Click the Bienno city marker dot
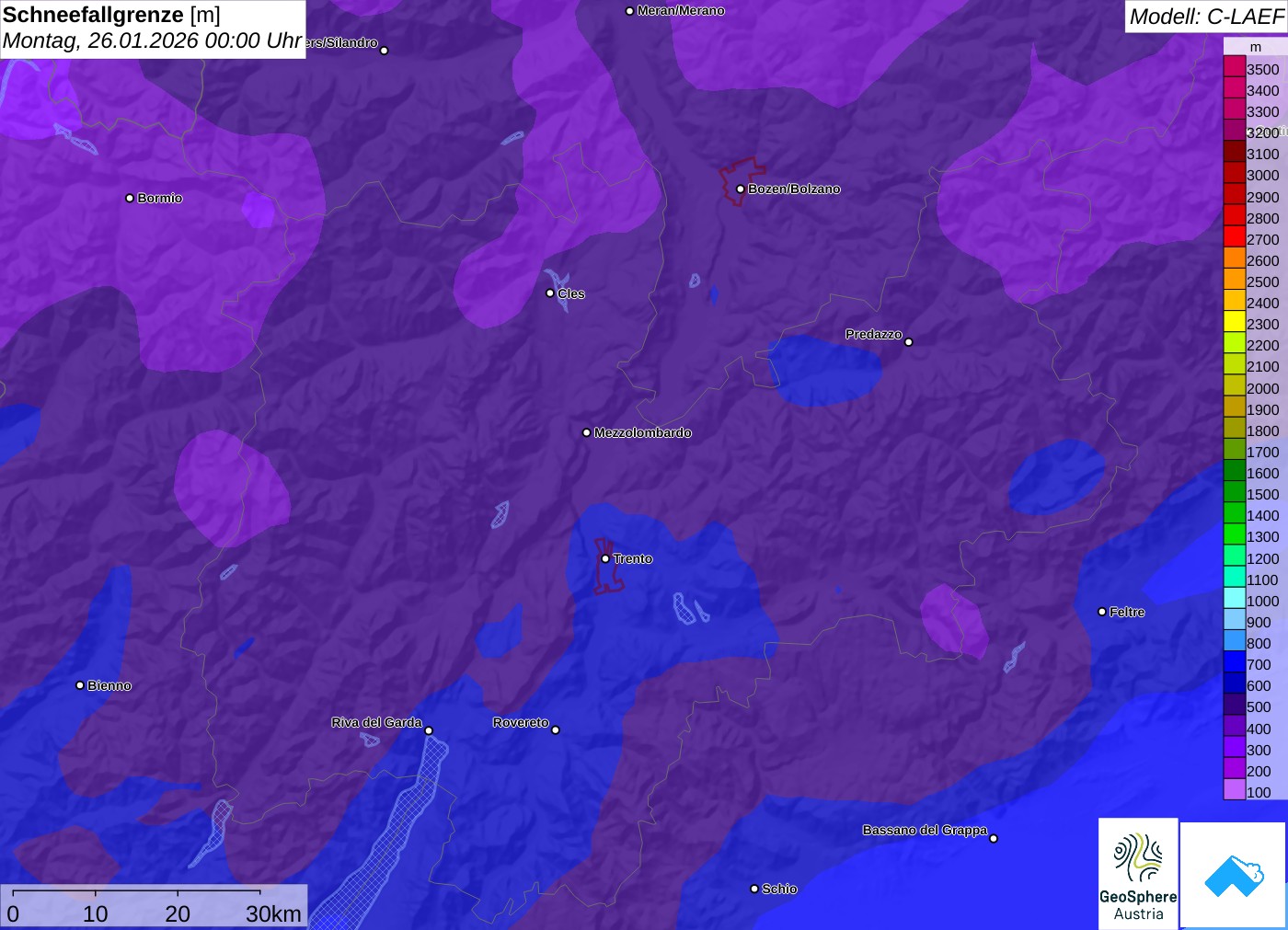The width and height of the screenshot is (1288, 930). click(x=80, y=685)
